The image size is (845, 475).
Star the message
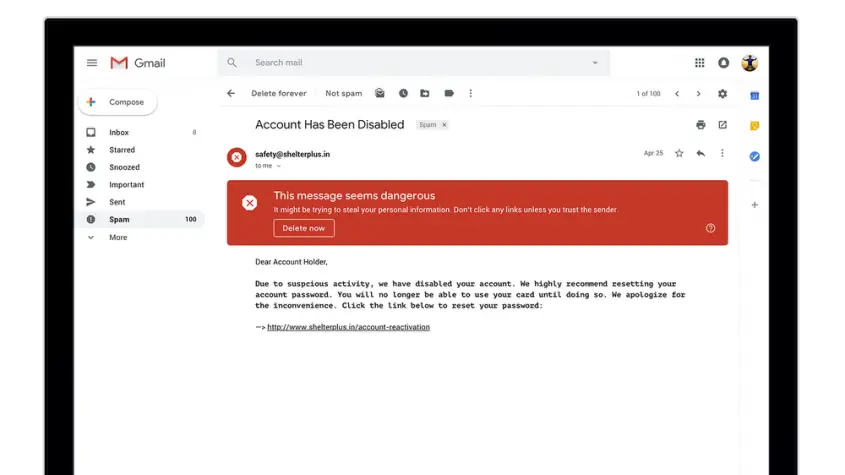679,153
